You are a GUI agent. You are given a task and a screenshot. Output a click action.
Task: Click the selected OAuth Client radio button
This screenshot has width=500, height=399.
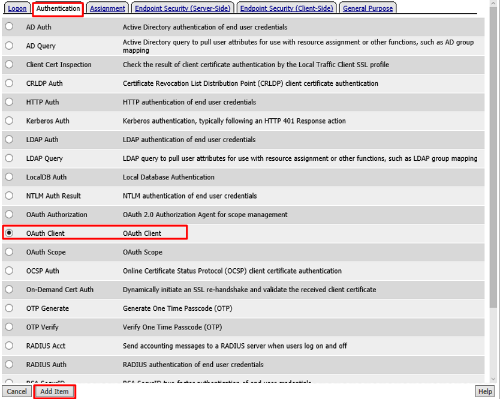click(9, 233)
